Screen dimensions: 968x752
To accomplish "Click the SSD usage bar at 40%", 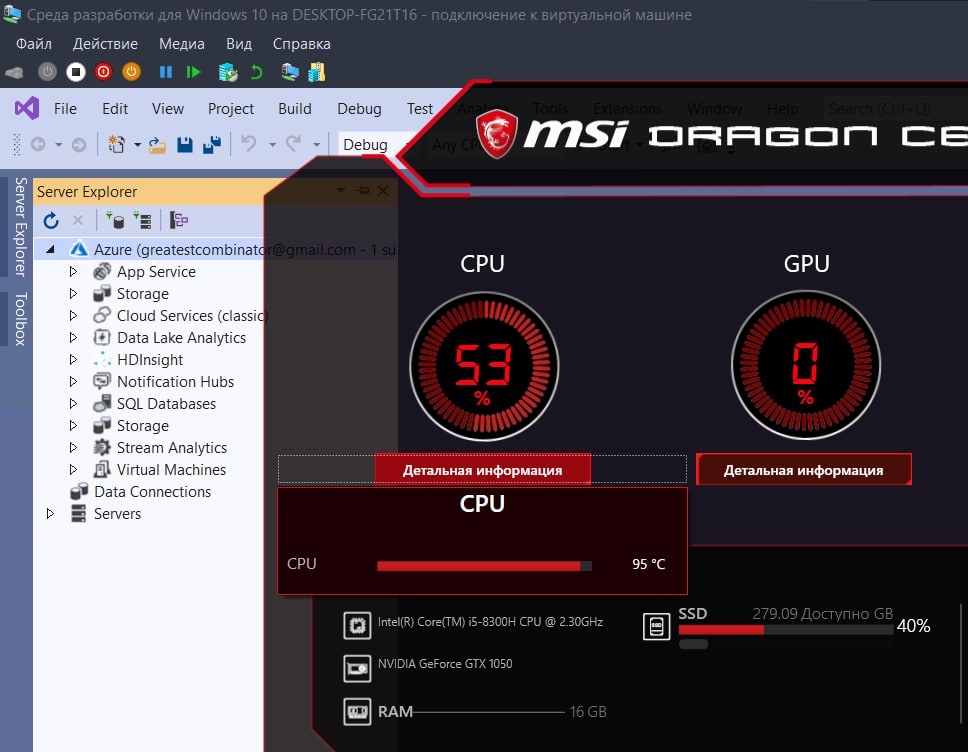I will [x=785, y=630].
